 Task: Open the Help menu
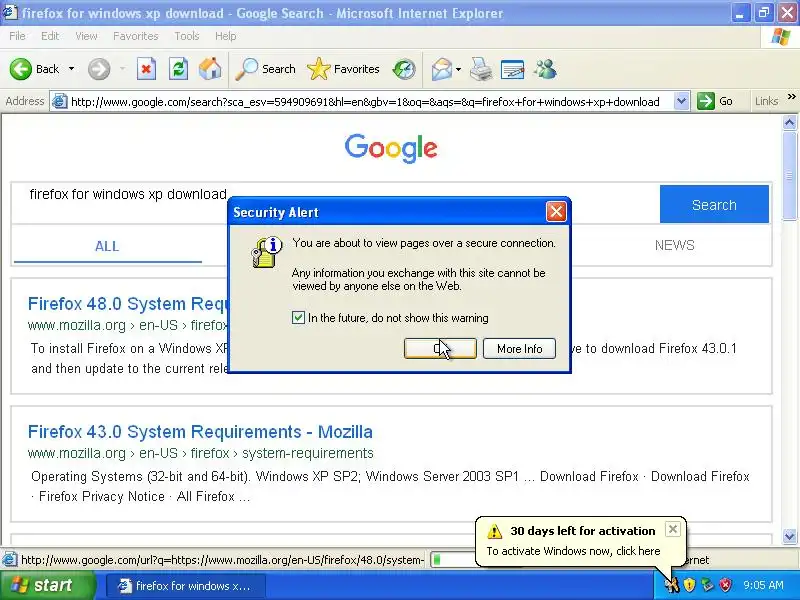(x=226, y=36)
